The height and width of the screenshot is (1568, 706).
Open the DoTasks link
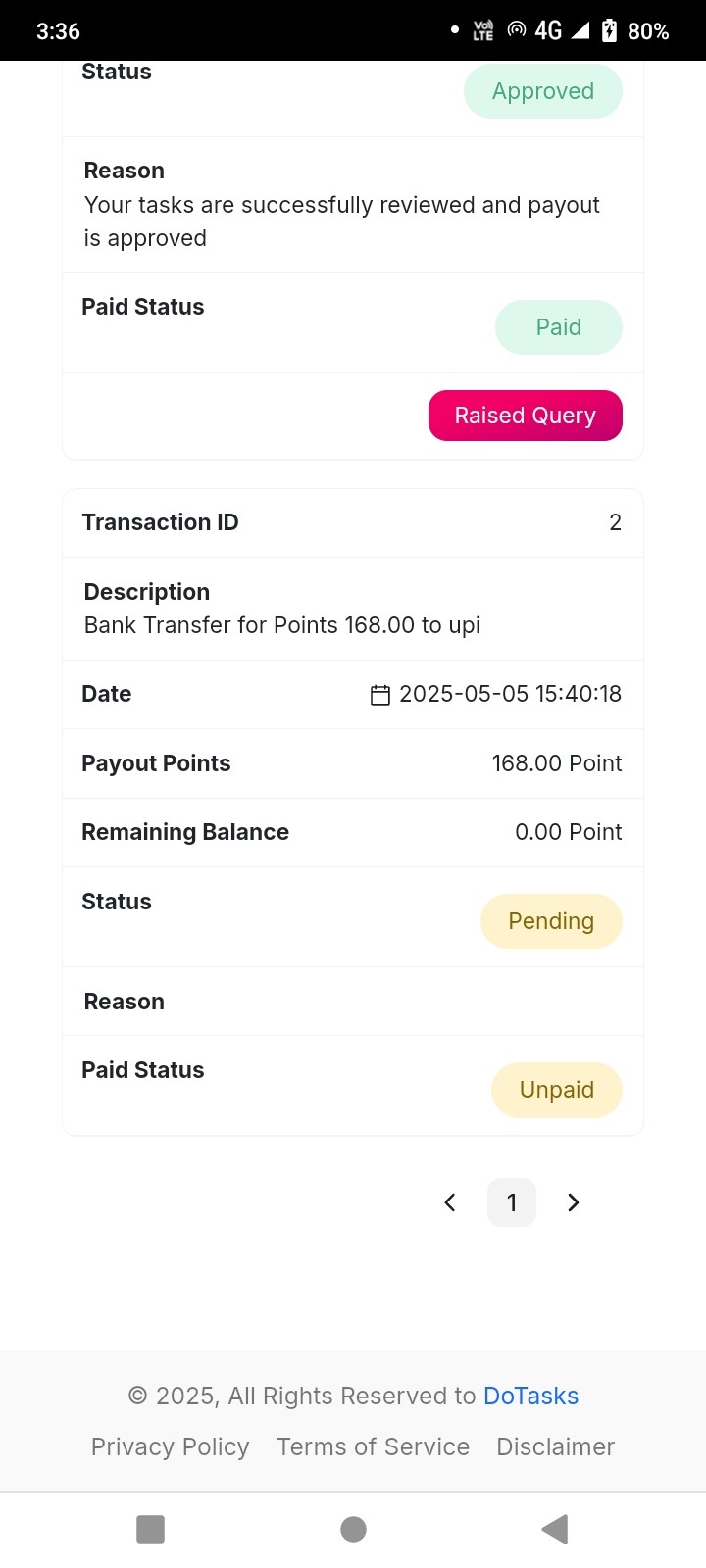(x=531, y=1396)
